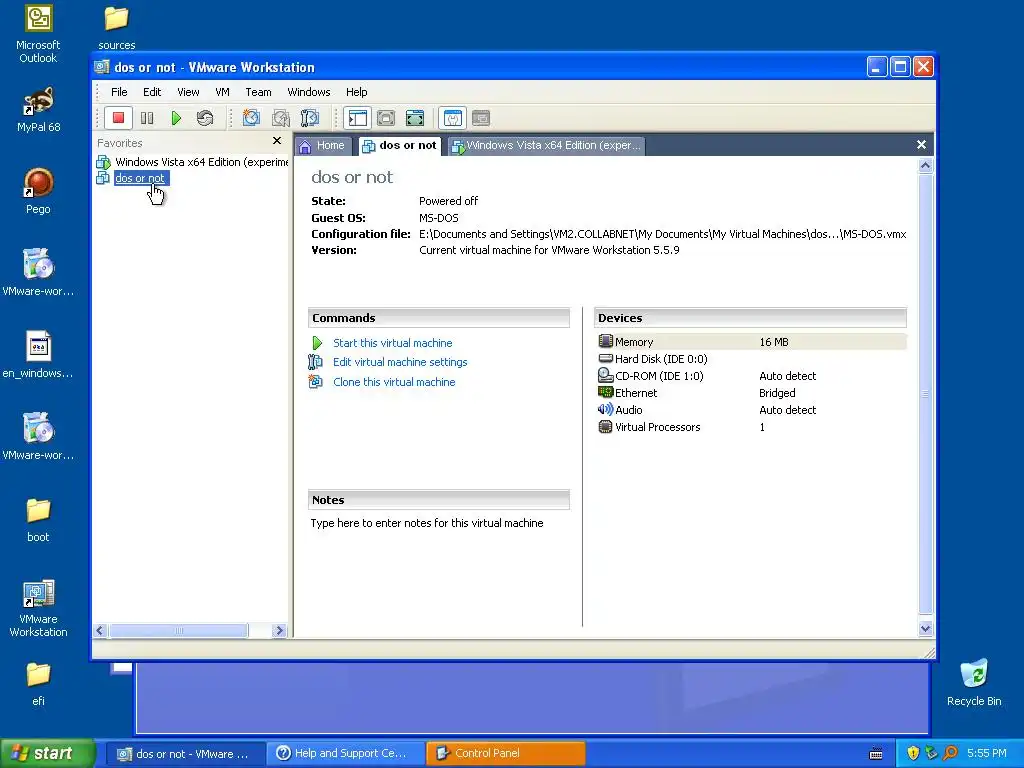Click the summary pane scroll up arrow
Screen dimensions: 1024x768
tap(925, 166)
